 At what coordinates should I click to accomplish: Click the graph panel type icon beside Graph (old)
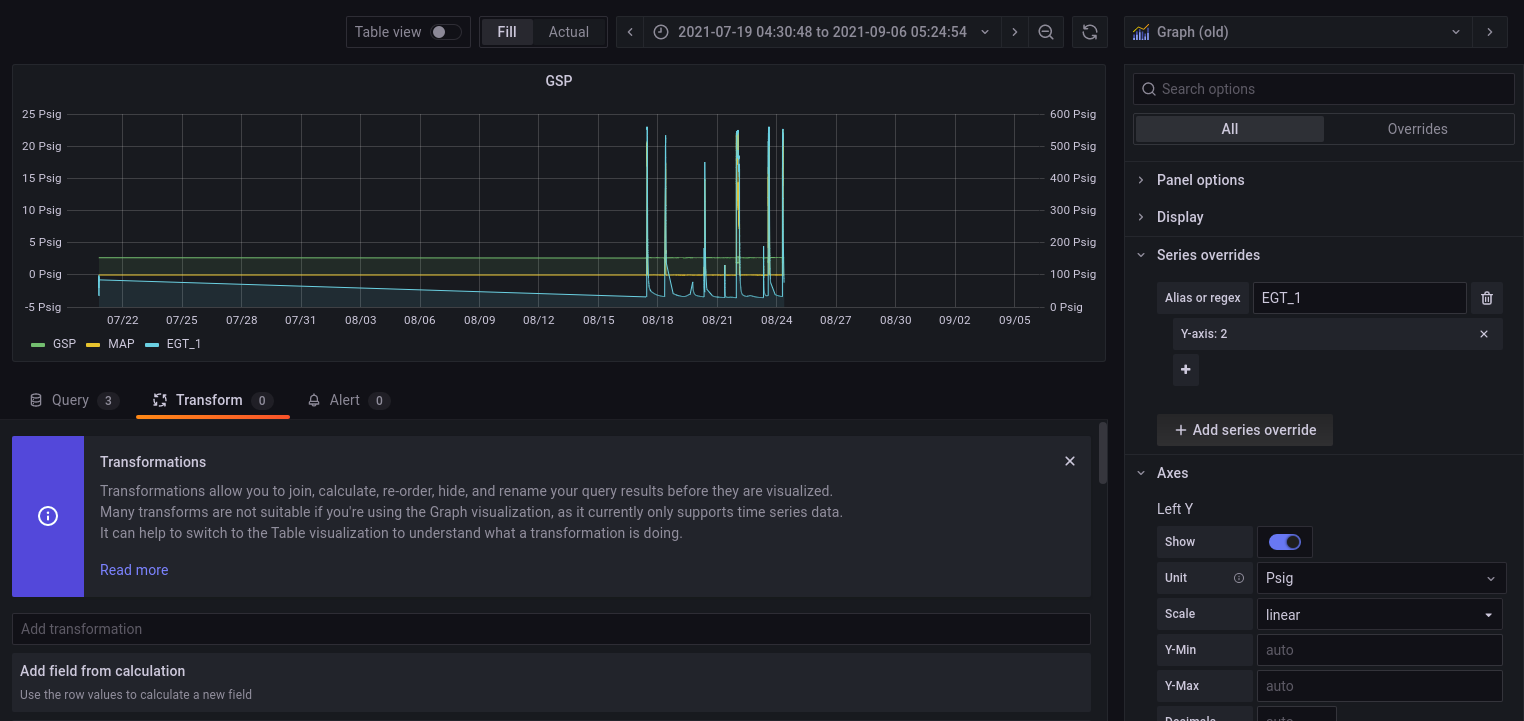pos(1140,31)
